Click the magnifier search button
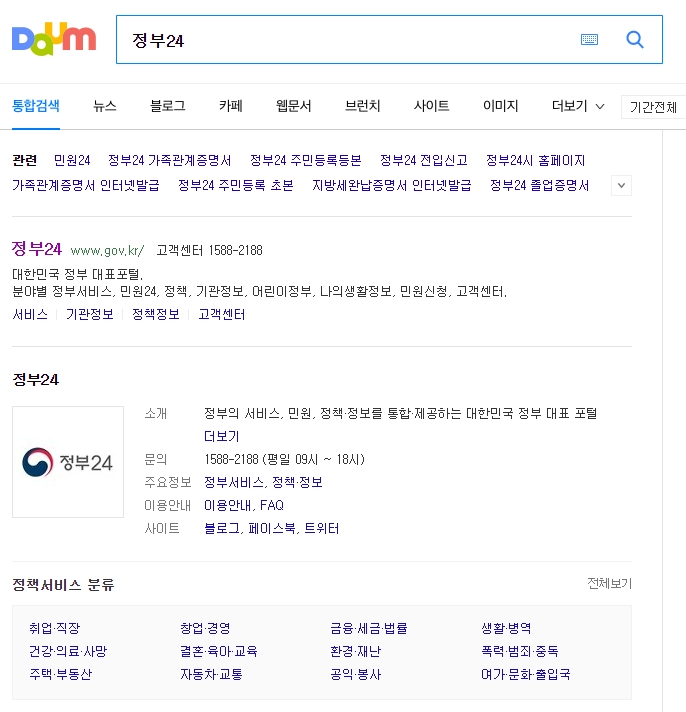Image resolution: width=686 pixels, height=712 pixels. 635,40
